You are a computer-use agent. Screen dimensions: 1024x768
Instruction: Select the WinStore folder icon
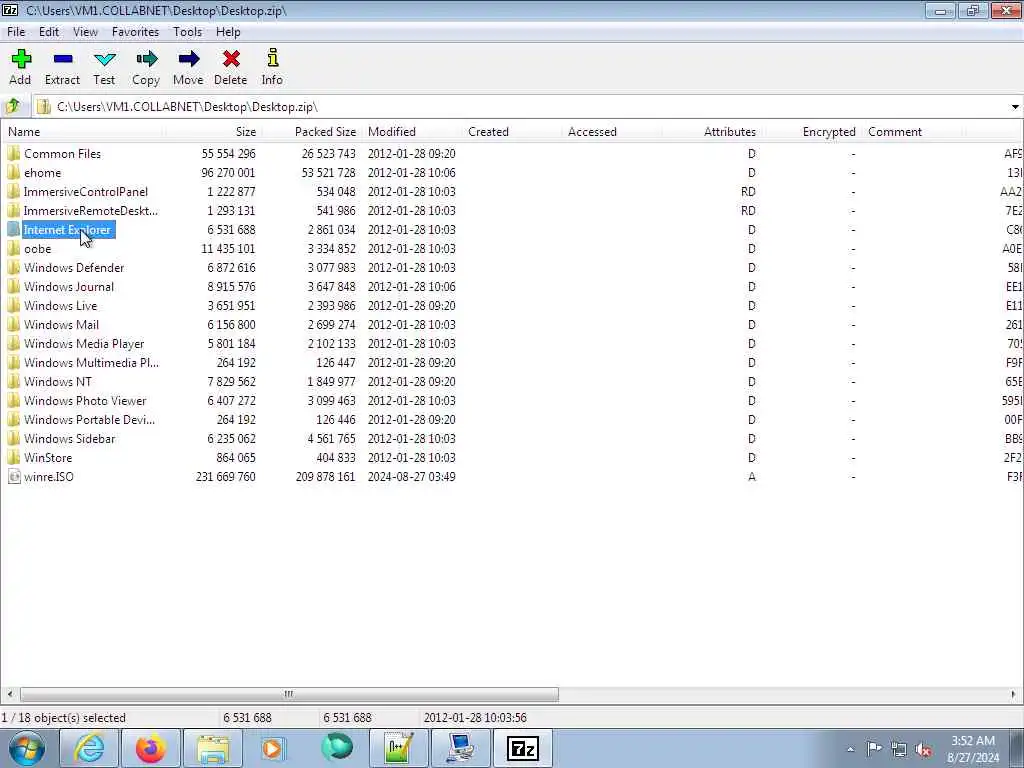click(14, 458)
